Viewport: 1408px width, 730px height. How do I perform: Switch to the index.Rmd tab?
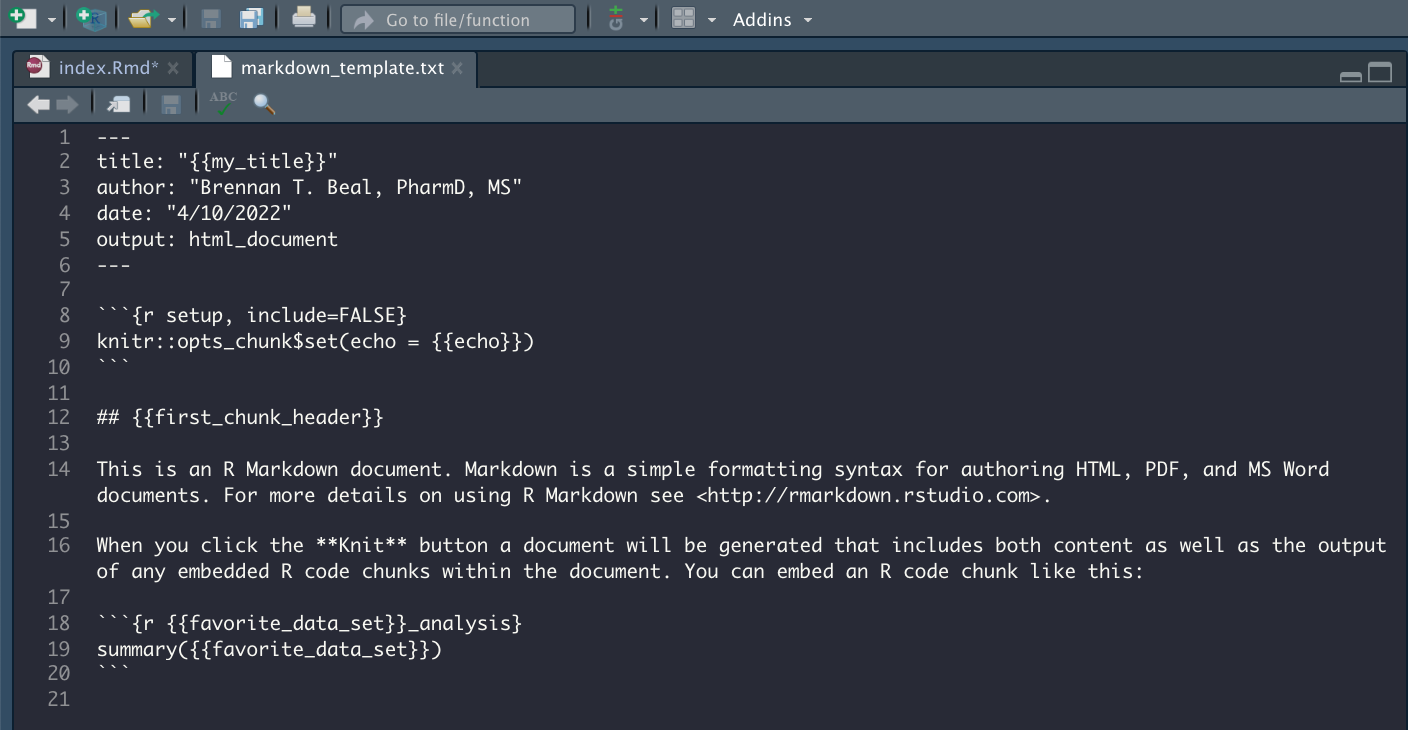coord(108,68)
